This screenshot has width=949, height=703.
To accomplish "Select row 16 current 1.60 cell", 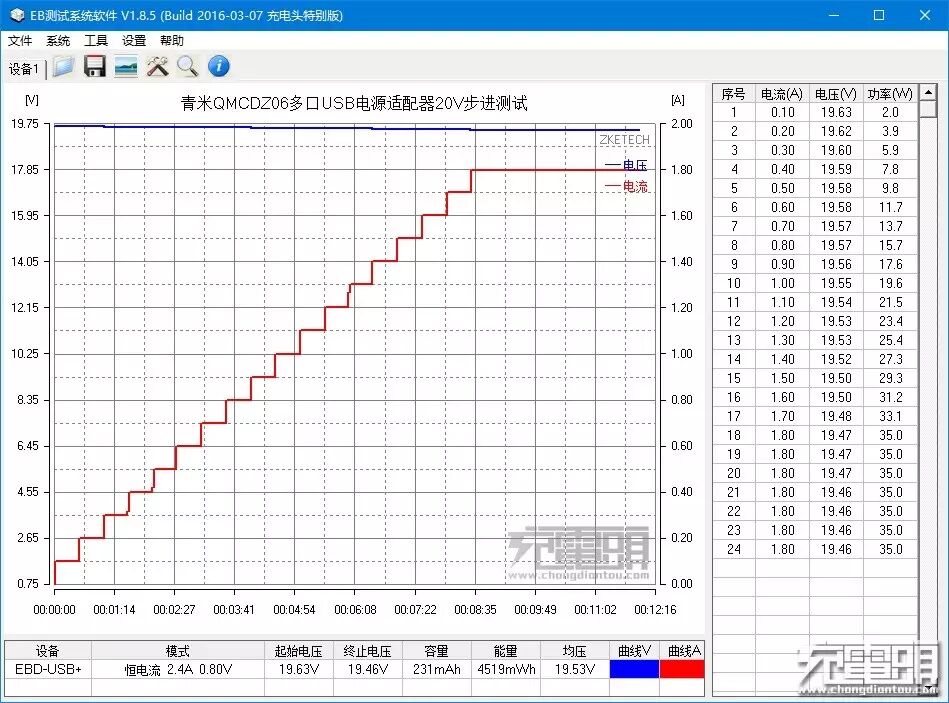I will click(782, 397).
